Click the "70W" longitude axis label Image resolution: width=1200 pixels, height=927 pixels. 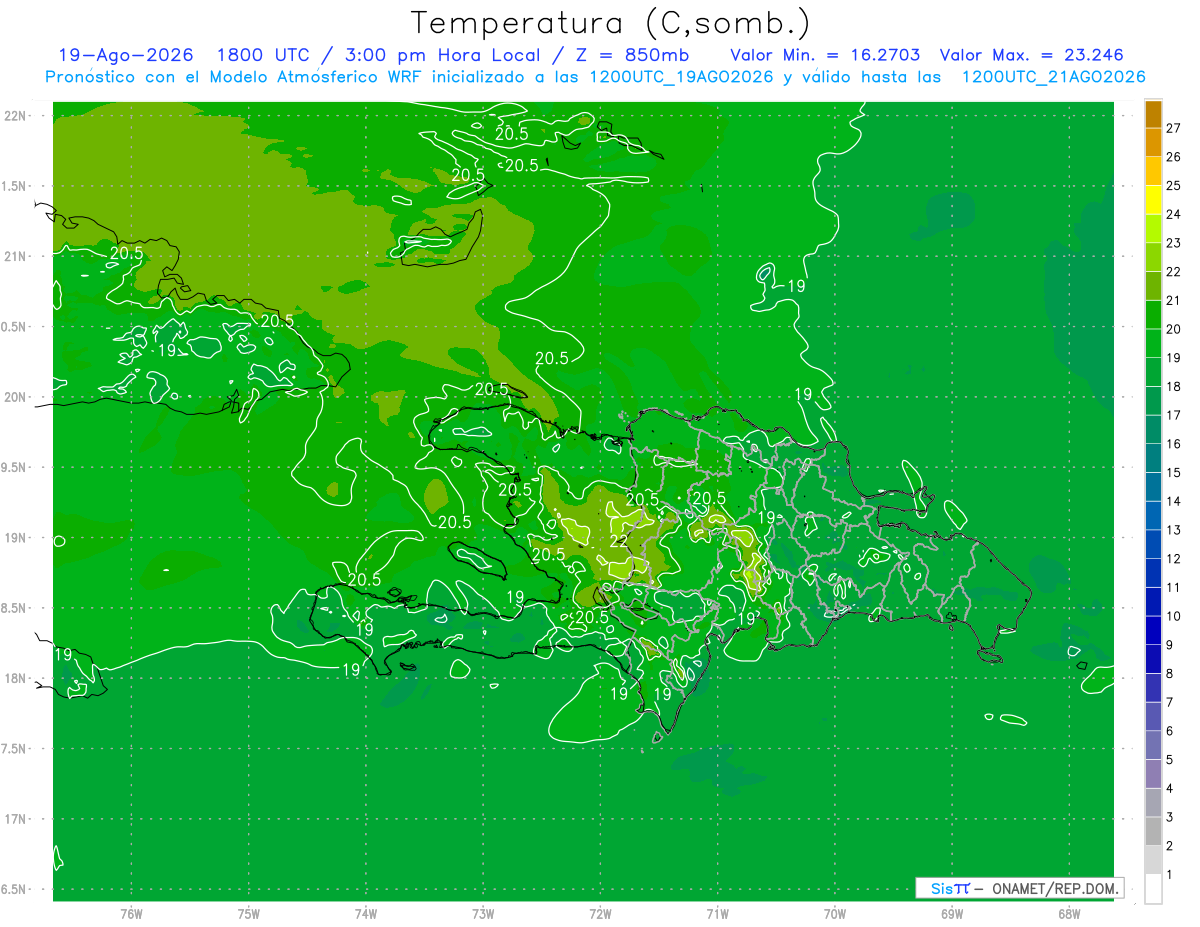pos(835,913)
